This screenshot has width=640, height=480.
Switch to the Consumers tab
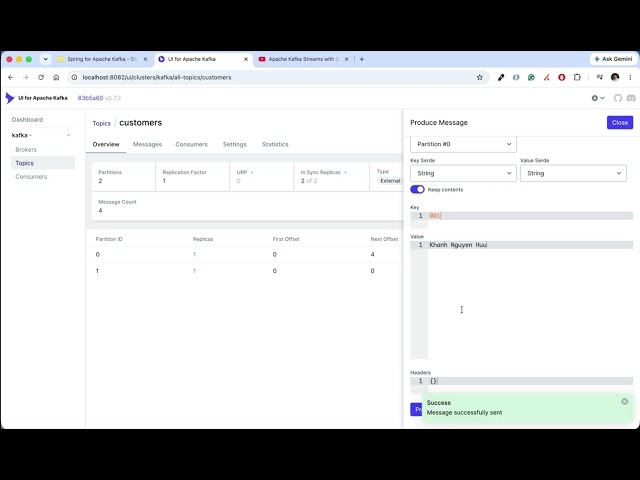pyautogui.click(x=191, y=144)
